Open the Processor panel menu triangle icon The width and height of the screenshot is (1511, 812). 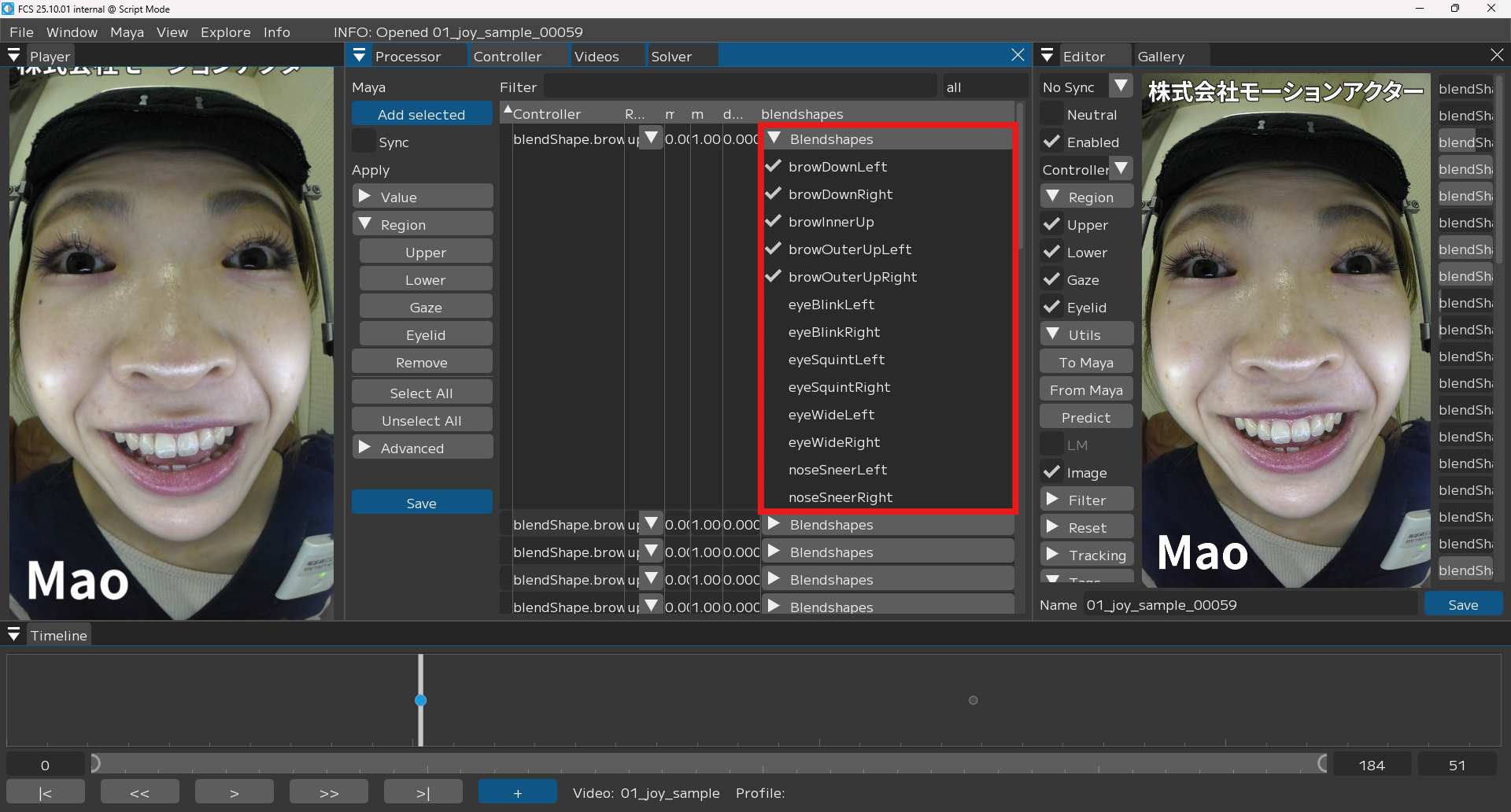[x=360, y=56]
